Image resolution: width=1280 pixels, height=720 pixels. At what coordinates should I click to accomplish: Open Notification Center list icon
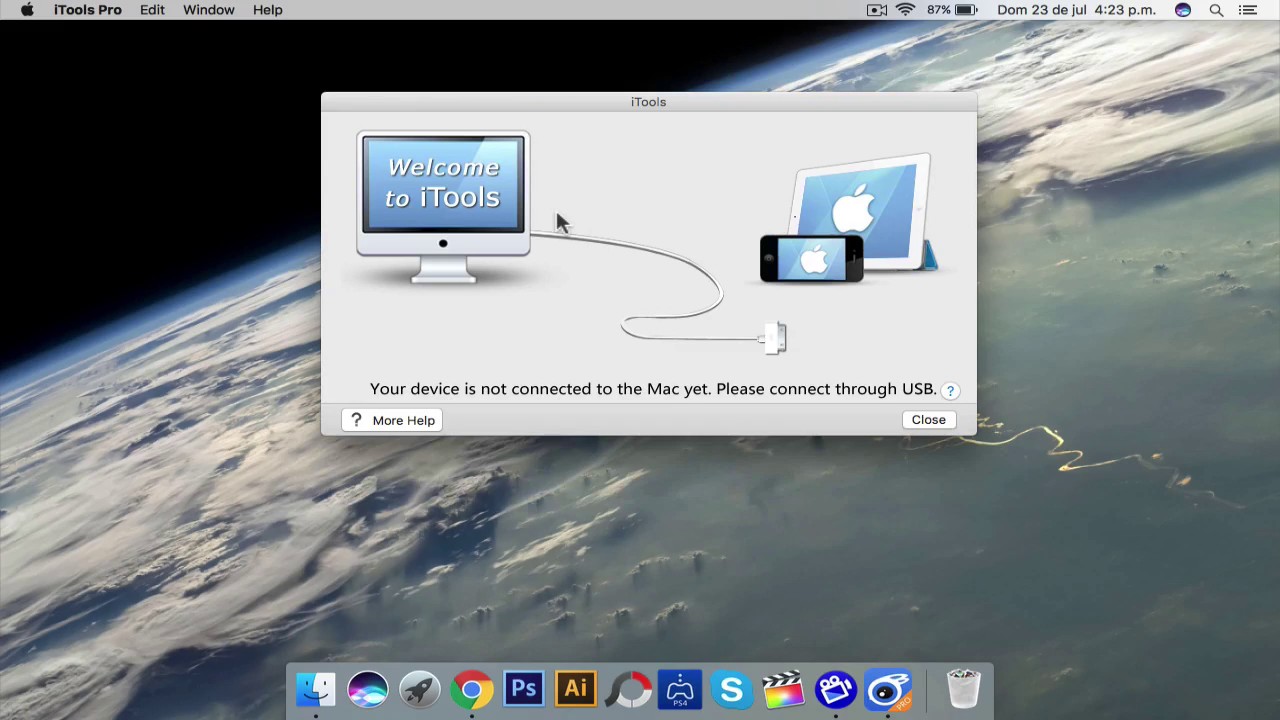[x=1247, y=10]
